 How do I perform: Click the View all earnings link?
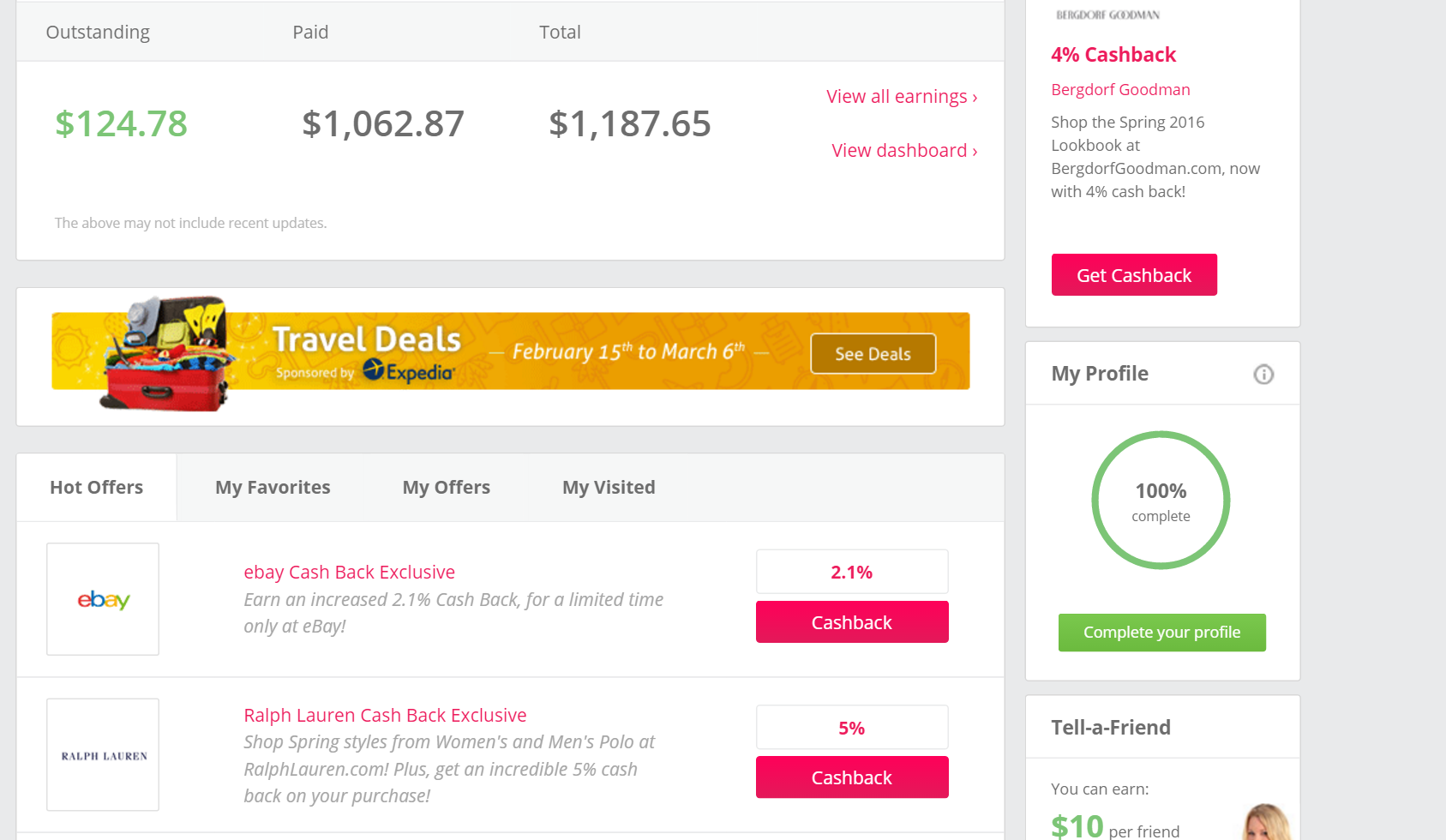[x=902, y=97]
